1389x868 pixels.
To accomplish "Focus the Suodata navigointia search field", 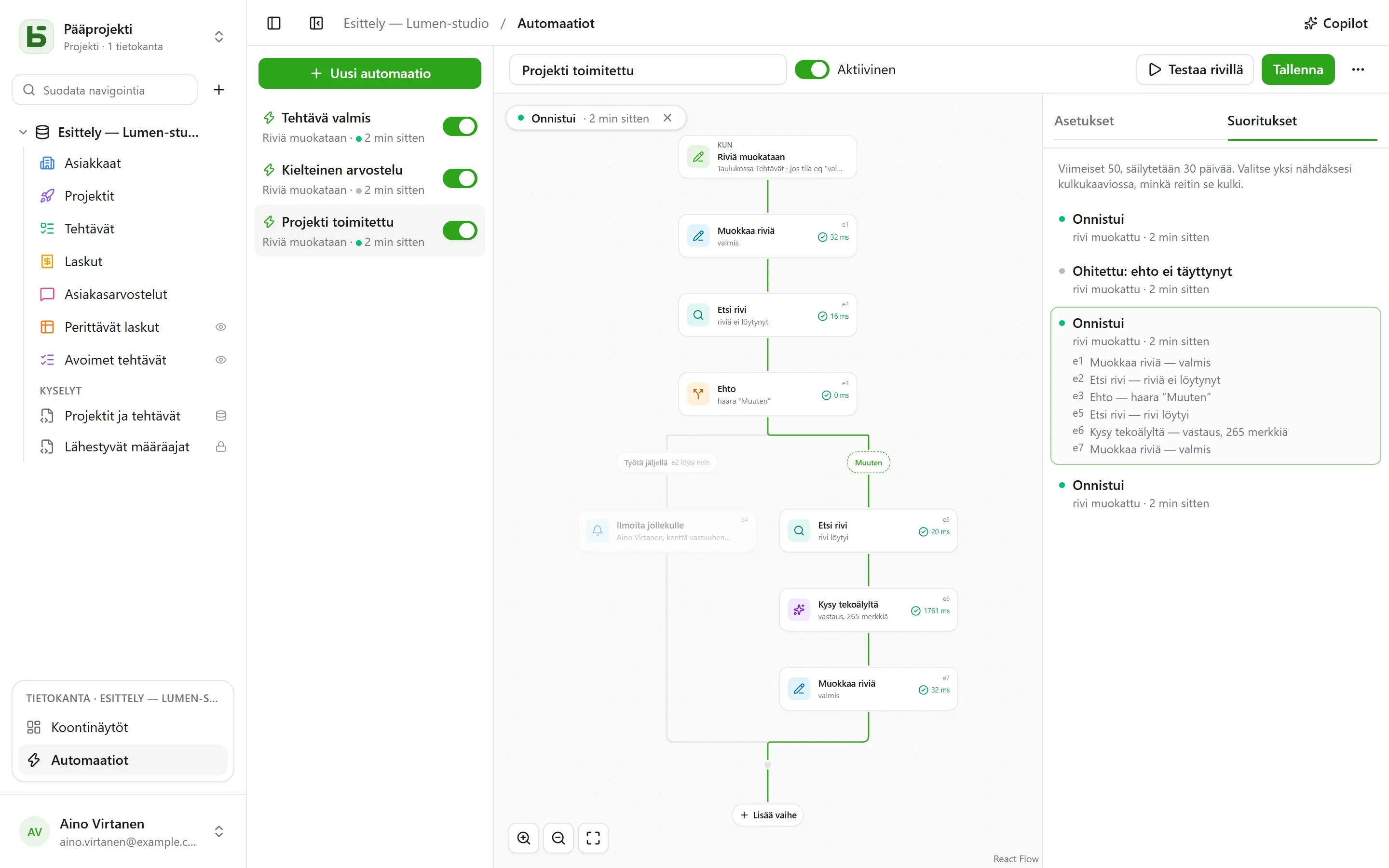I will click(x=105, y=90).
